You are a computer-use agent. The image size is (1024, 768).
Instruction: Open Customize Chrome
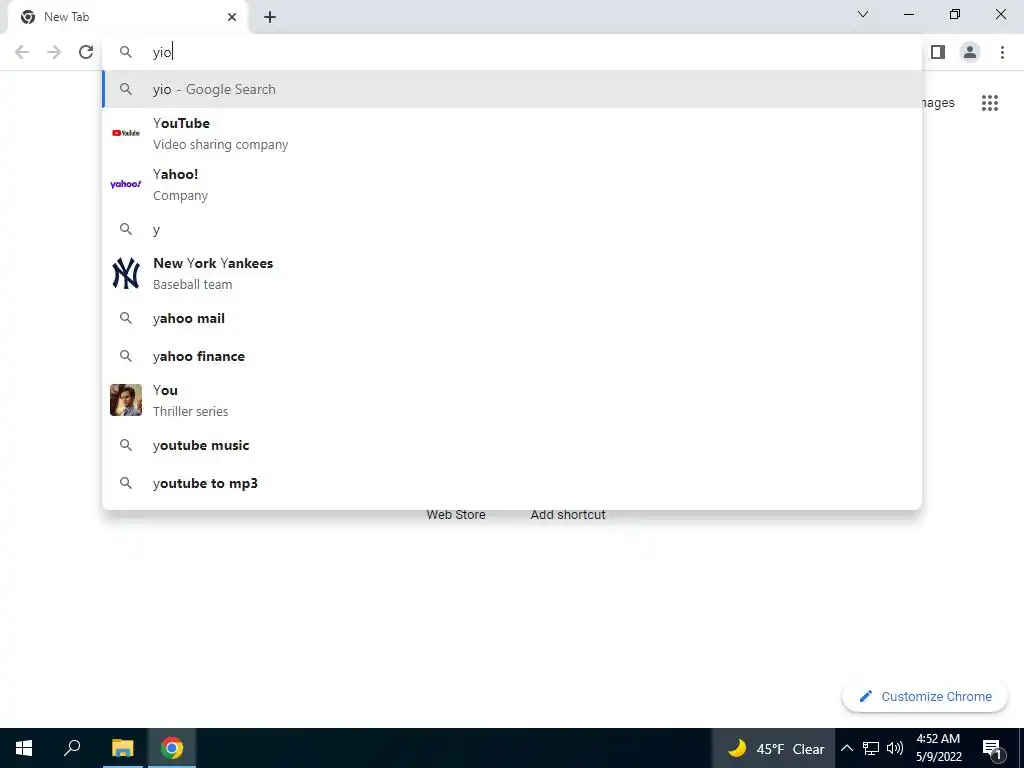point(925,697)
